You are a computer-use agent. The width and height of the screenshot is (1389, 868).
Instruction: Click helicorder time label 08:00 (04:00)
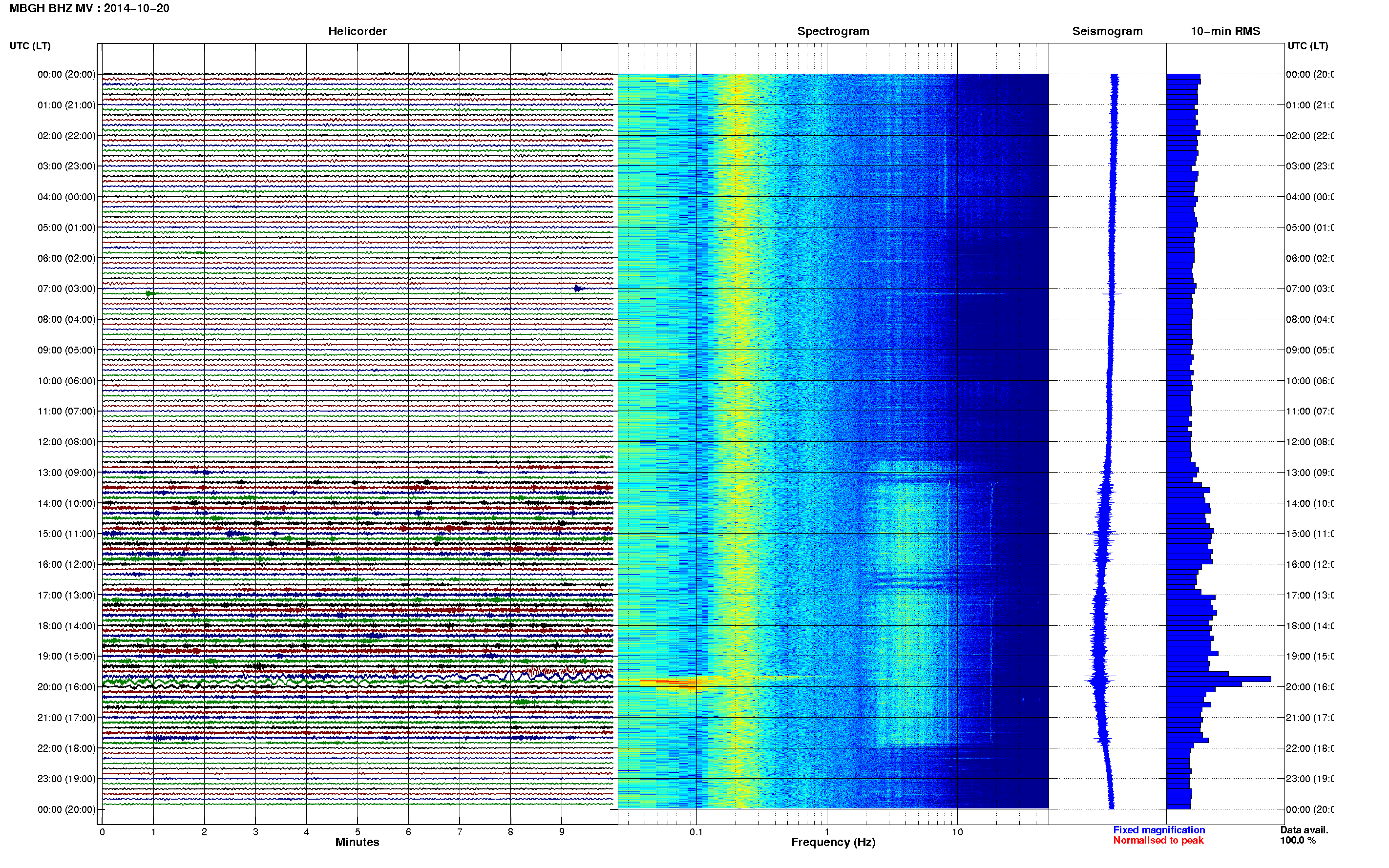coord(66,320)
